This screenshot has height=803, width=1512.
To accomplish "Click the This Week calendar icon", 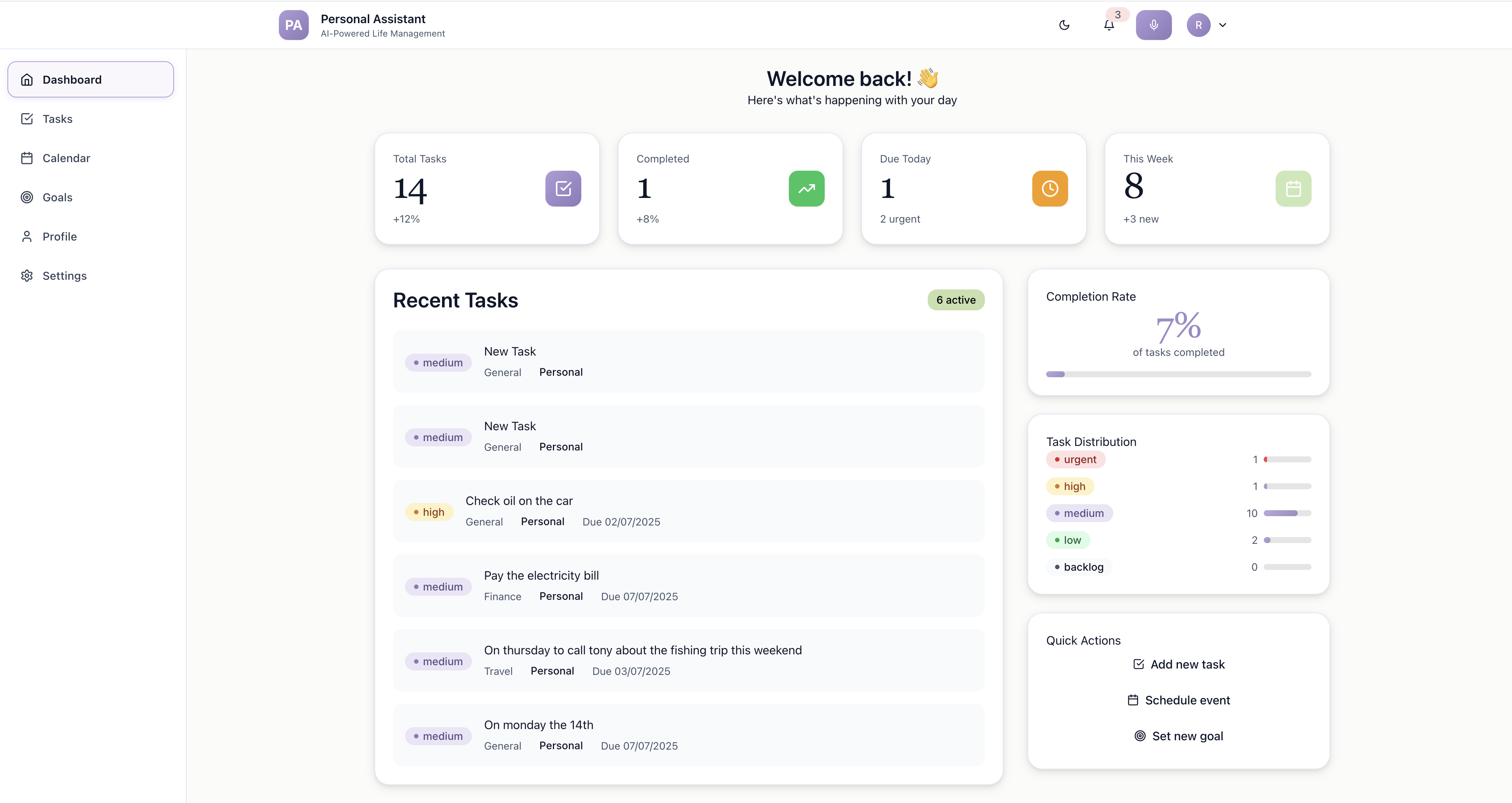I will [x=1293, y=188].
